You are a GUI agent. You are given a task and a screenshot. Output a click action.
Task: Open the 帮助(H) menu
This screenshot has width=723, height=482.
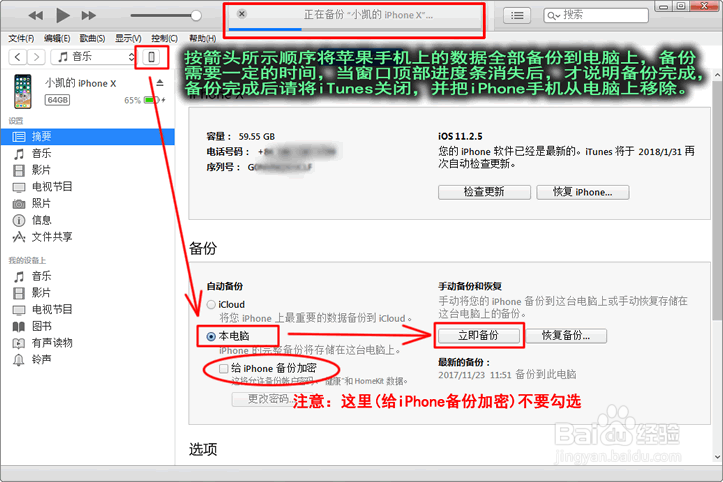coord(202,38)
